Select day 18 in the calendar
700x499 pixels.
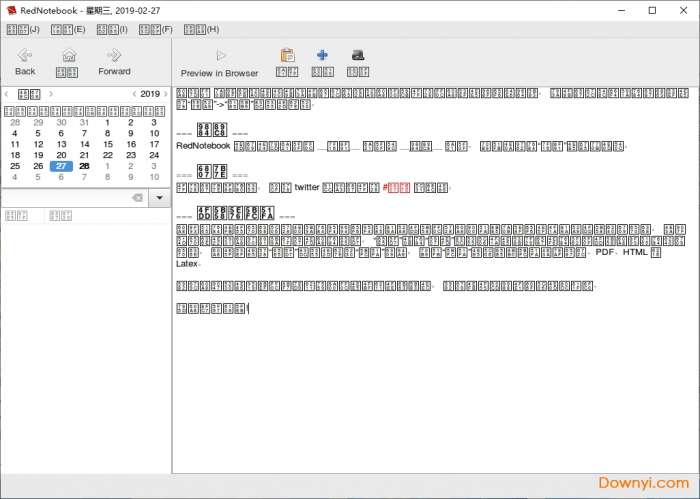tap(15, 155)
